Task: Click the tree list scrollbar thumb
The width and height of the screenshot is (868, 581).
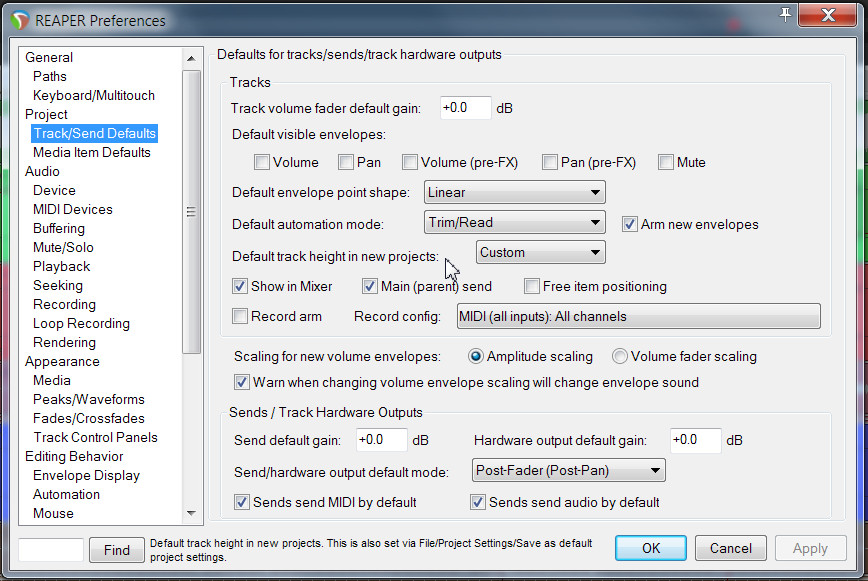Action: (192, 211)
